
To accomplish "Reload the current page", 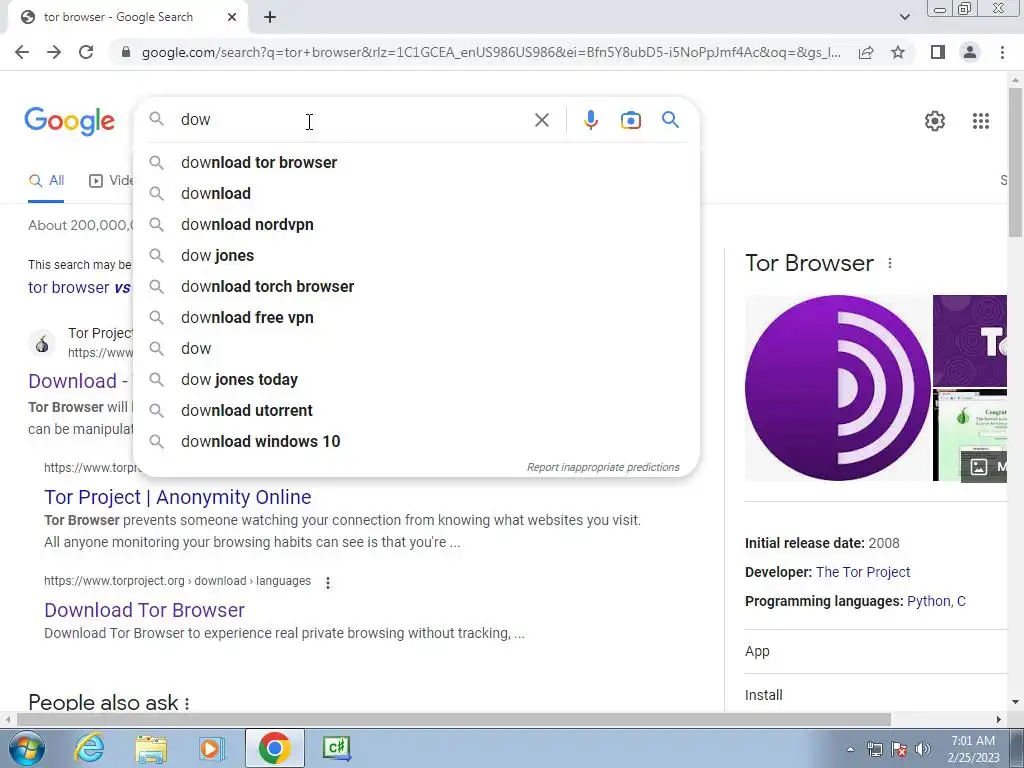I will point(86,52).
